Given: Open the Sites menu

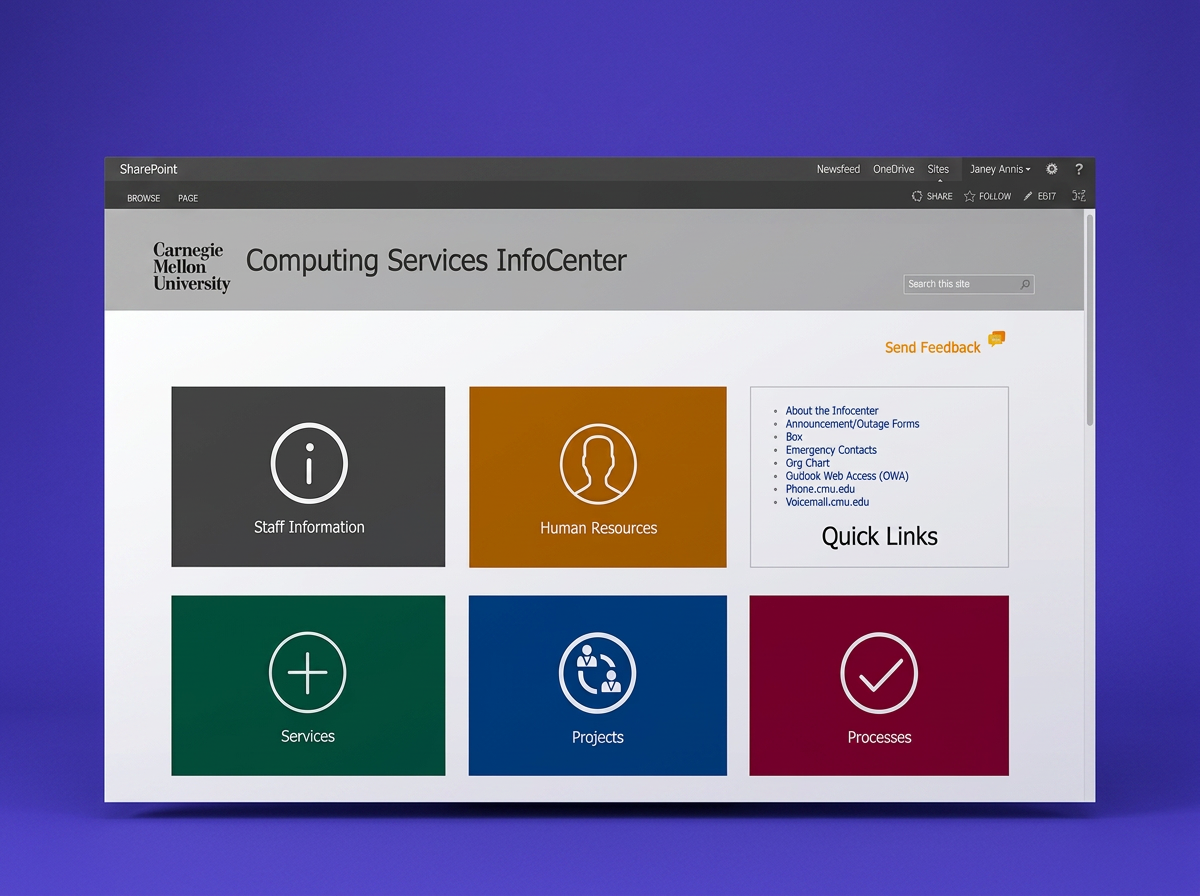Looking at the screenshot, I should (938, 169).
